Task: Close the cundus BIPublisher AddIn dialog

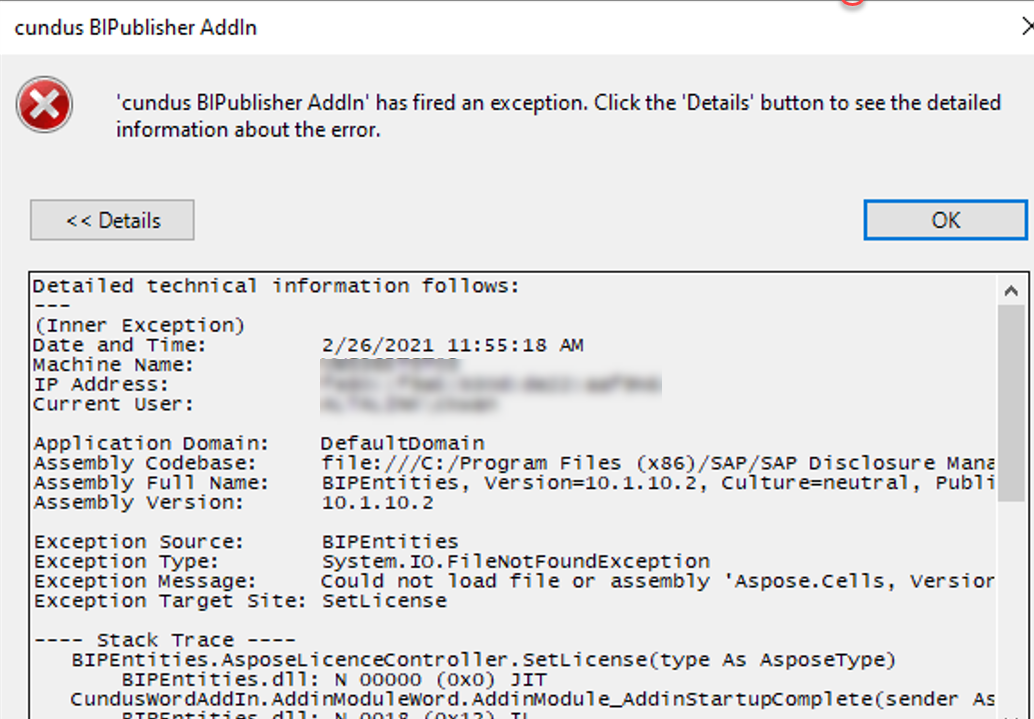Action: click(x=1027, y=27)
